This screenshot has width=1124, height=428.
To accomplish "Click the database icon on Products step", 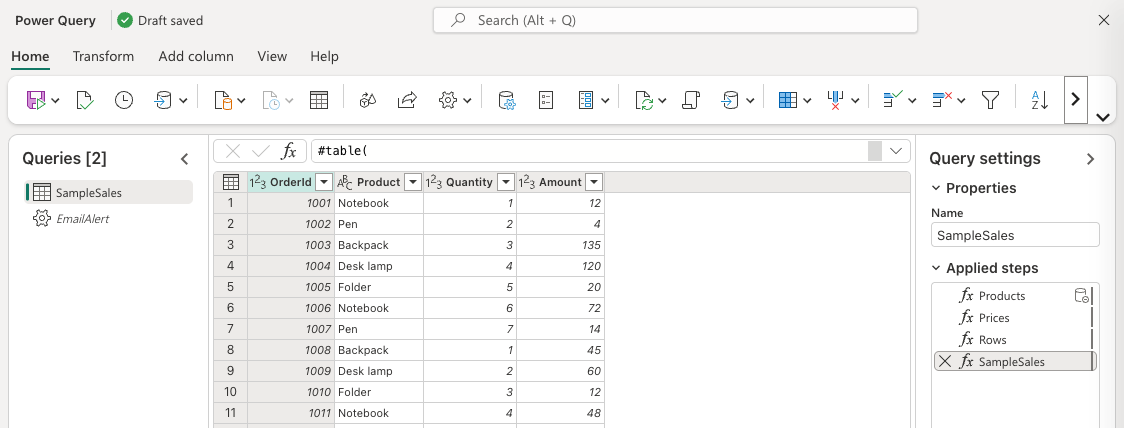I will coord(1082,296).
